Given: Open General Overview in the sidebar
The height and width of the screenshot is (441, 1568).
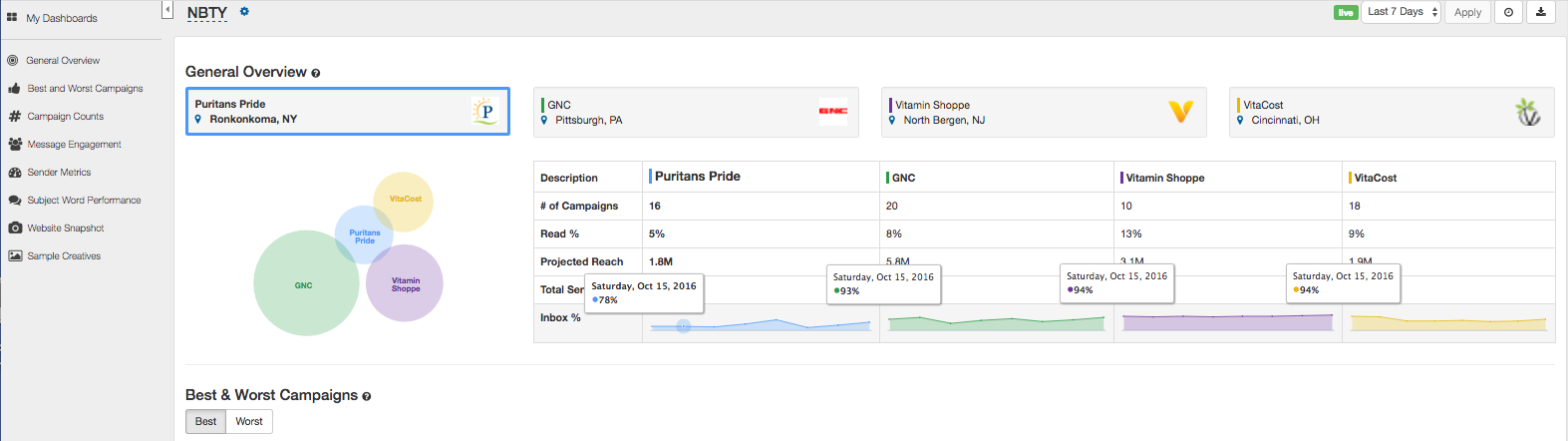Looking at the screenshot, I should point(63,61).
